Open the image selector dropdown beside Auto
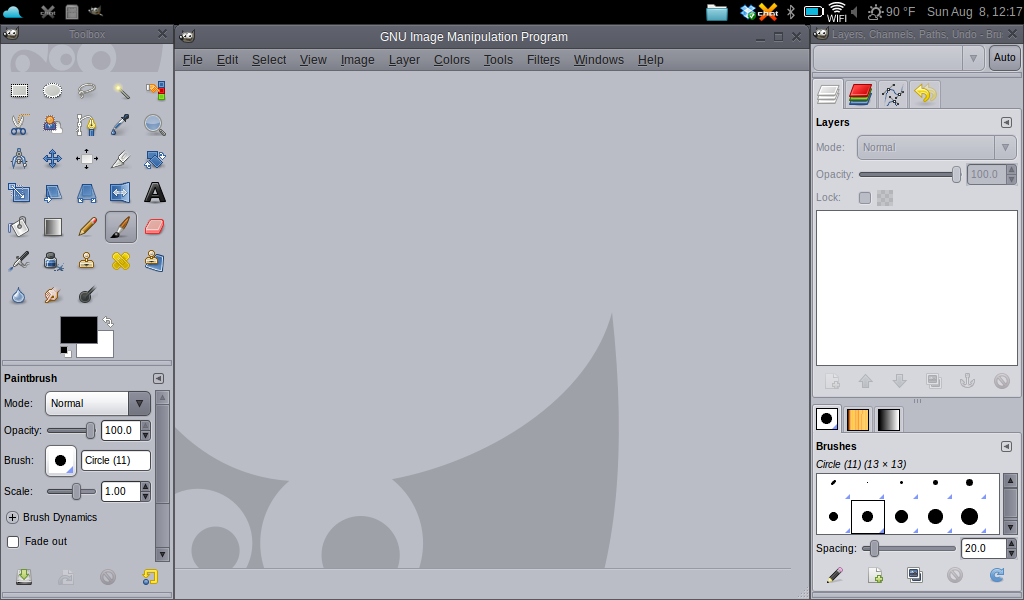The width and height of the screenshot is (1024, 600). pos(898,58)
